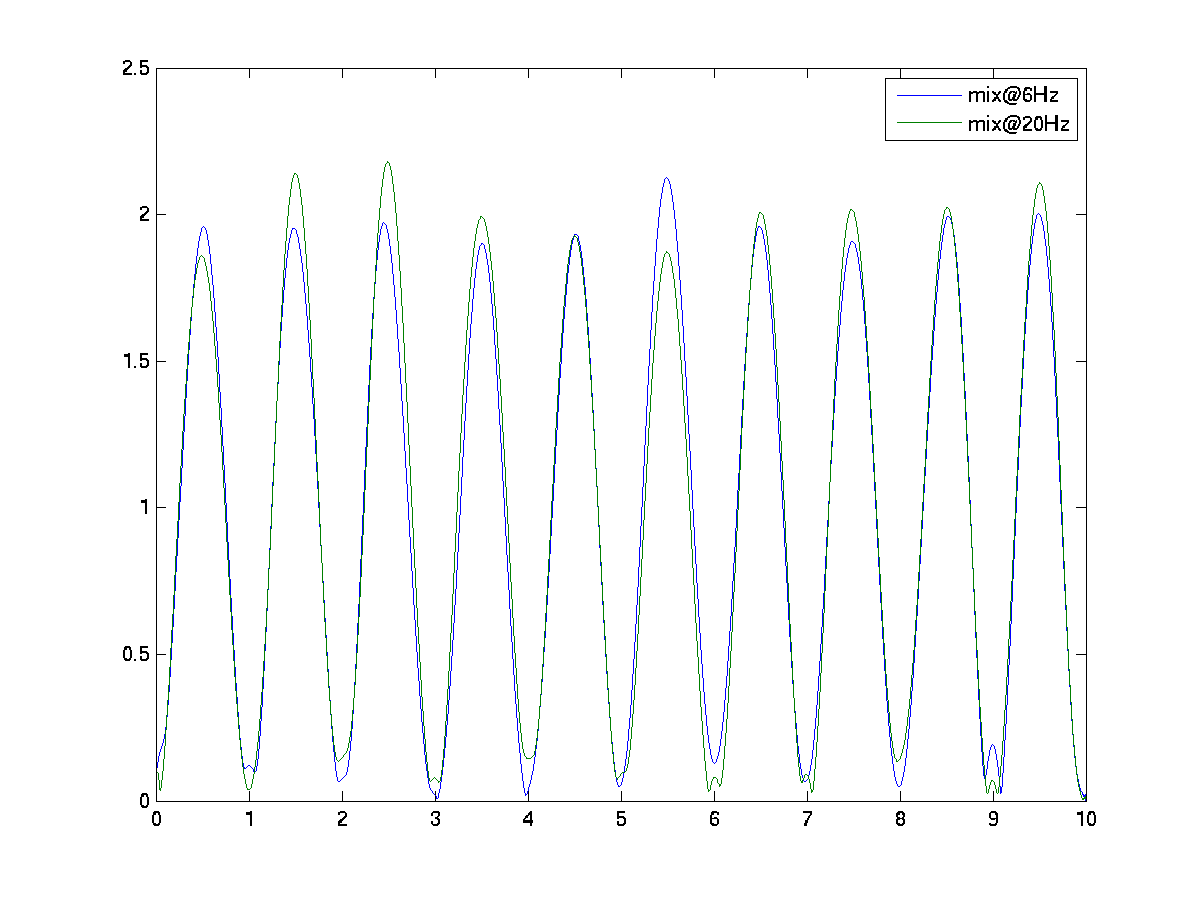
Task: Click x-axis tick label 1
Action: coord(250,819)
